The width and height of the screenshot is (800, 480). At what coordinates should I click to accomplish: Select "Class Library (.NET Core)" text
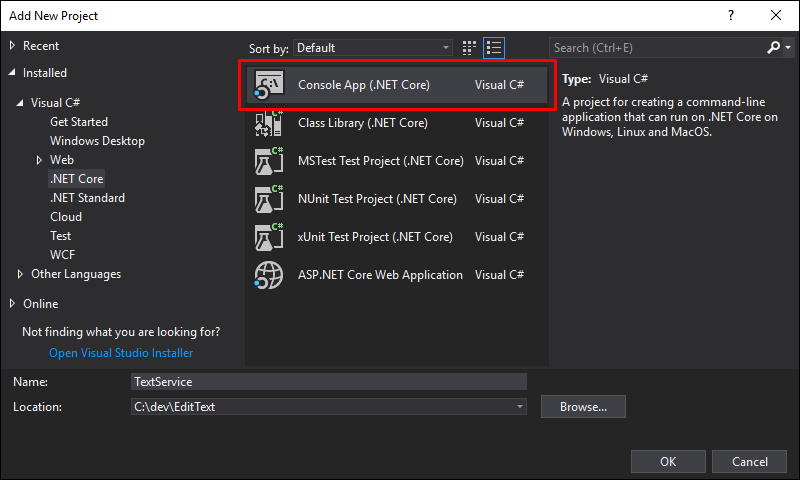[x=363, y=123]
